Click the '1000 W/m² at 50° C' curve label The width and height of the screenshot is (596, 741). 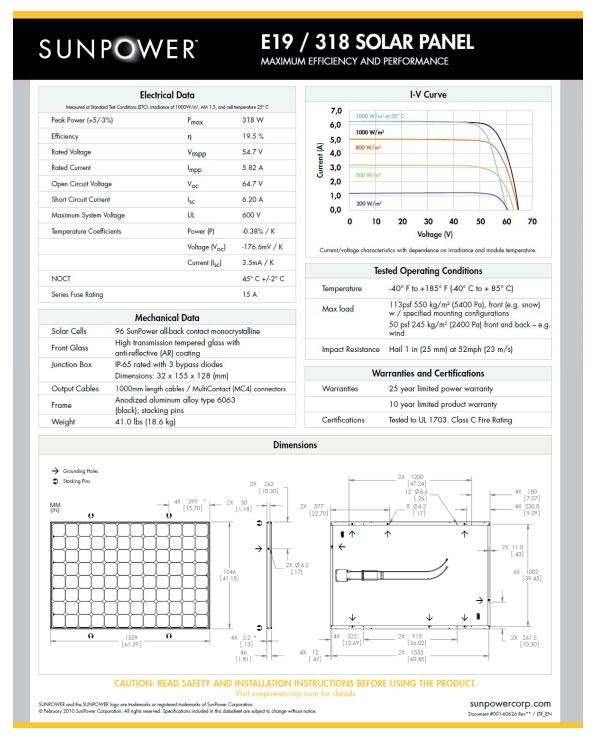380,116
